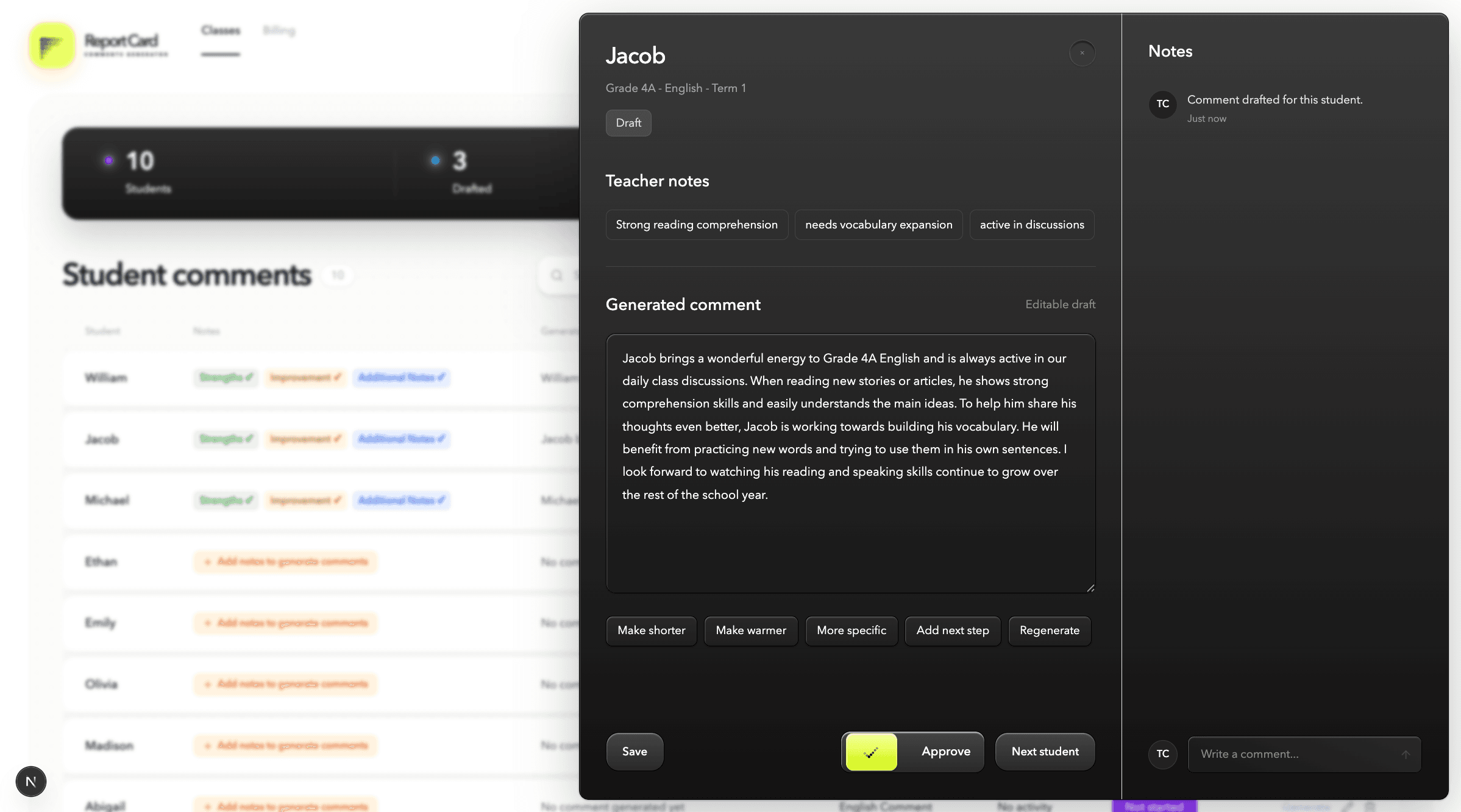Advance using the Next student button
This screenshot has width=1461, height=812.
tap(1045, 752)
